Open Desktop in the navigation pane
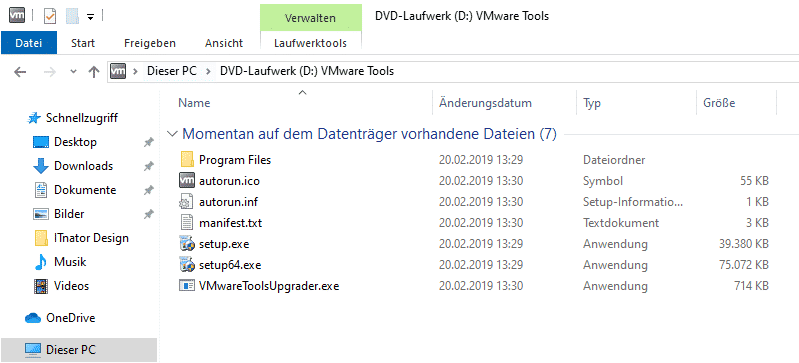799x363 pixels. (75, 142)
